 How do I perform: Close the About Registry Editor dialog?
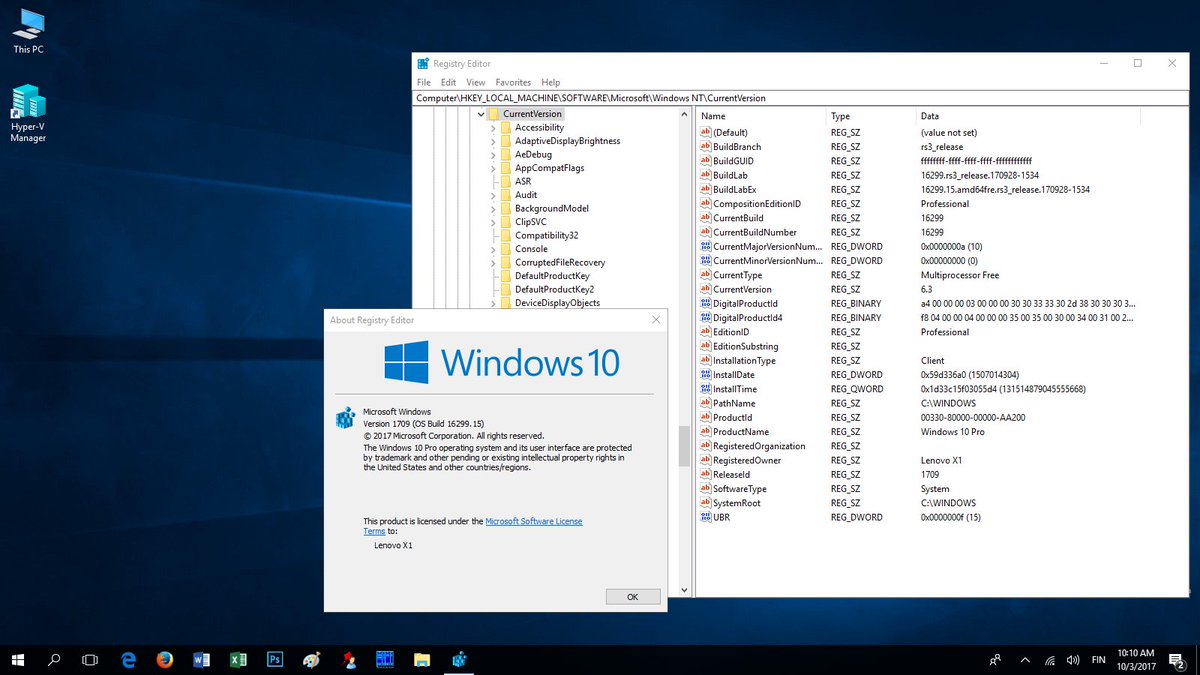(656, 320)
